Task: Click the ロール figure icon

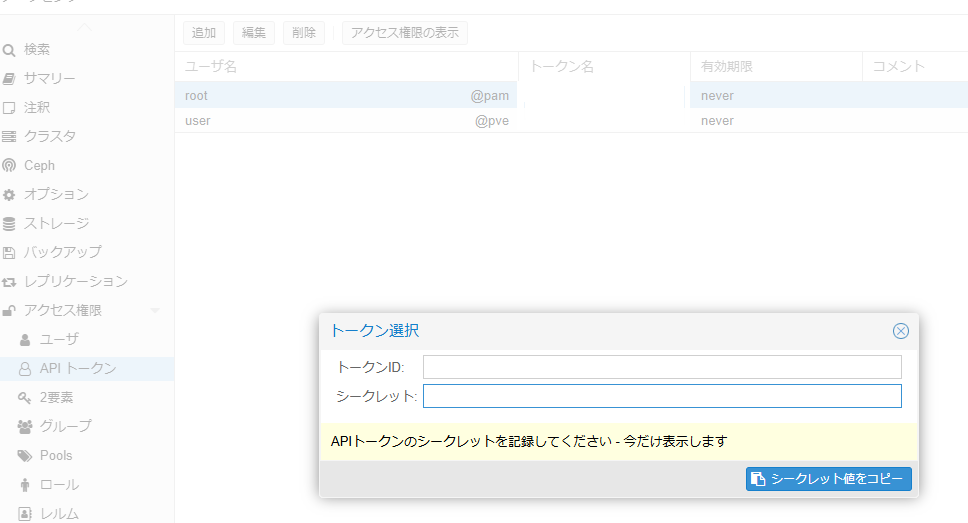Action: 25,485
